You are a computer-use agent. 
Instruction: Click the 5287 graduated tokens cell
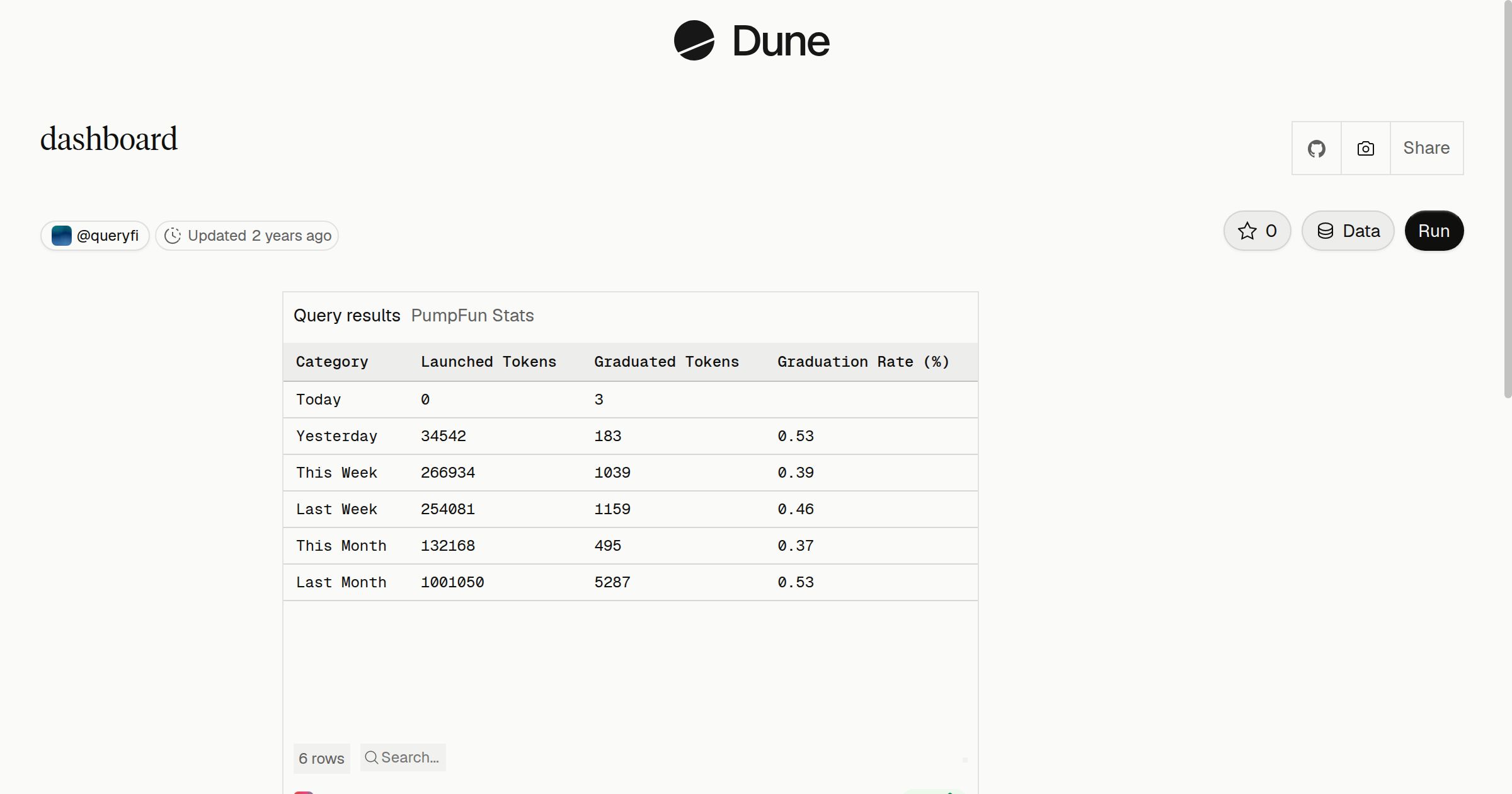click(x=612, y=582)
